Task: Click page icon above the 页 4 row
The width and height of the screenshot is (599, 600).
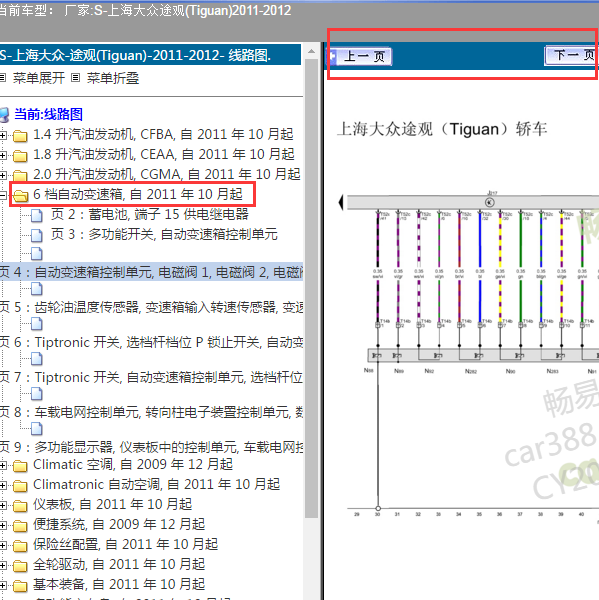Action: (x=37, y=253)
